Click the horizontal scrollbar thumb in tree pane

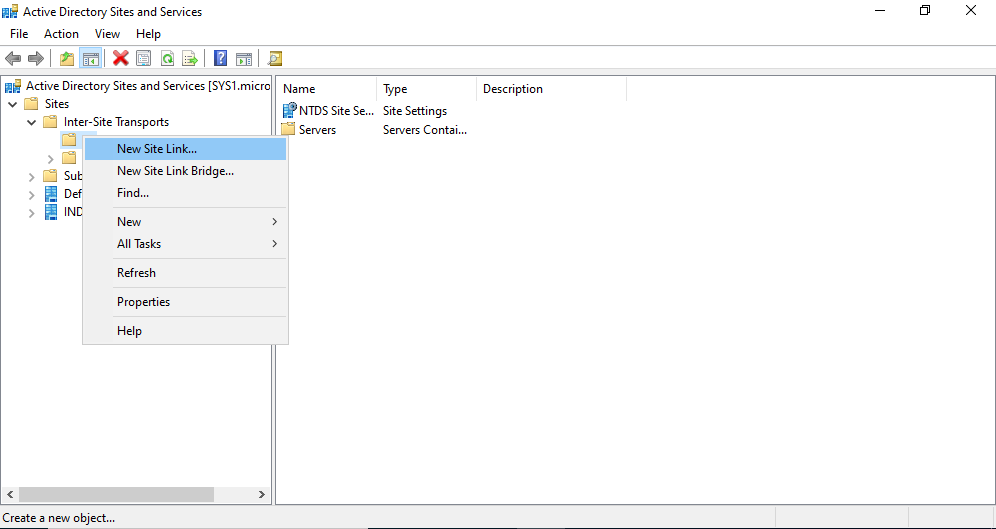116,495
